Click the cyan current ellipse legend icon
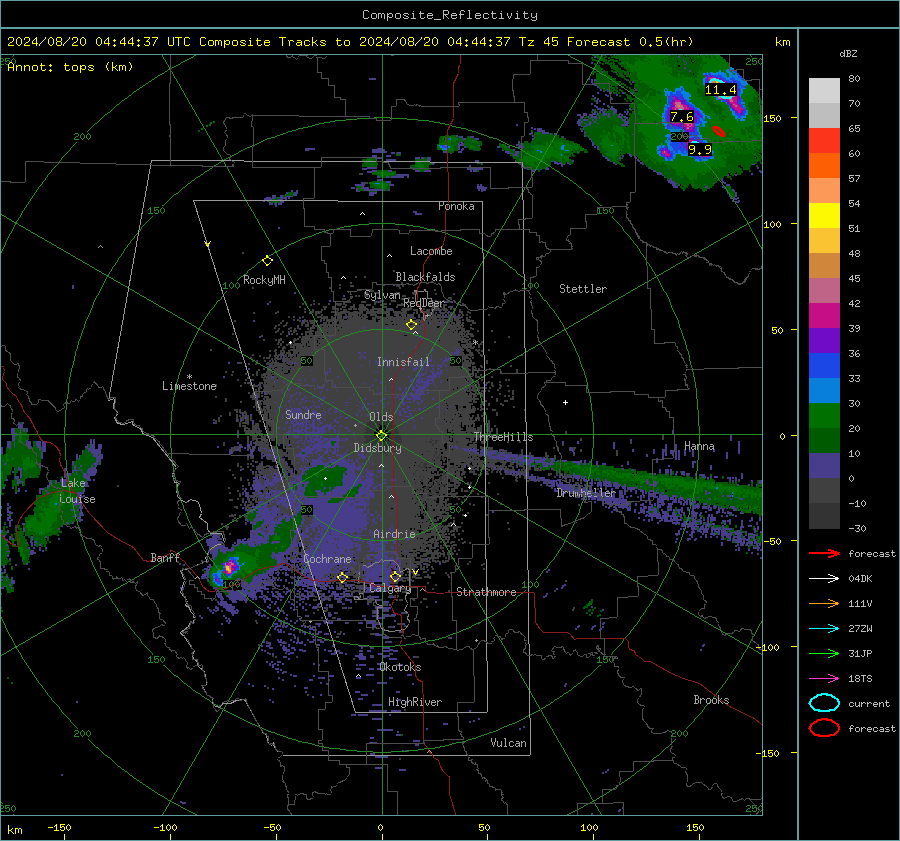 point(824,703)
